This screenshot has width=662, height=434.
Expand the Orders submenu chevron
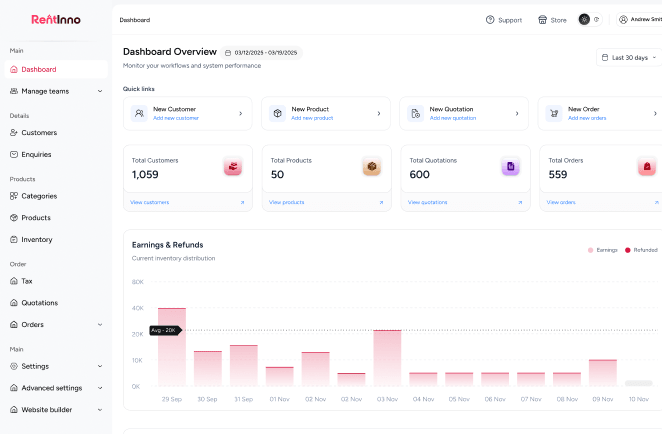click(100, 325)
